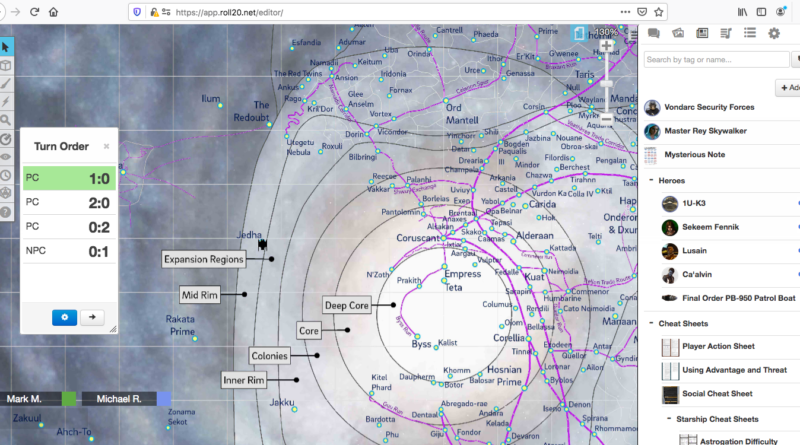Open the Player Action Sheet handout
The height and width of the screenshot is (445, 800).
coord(718,347)
